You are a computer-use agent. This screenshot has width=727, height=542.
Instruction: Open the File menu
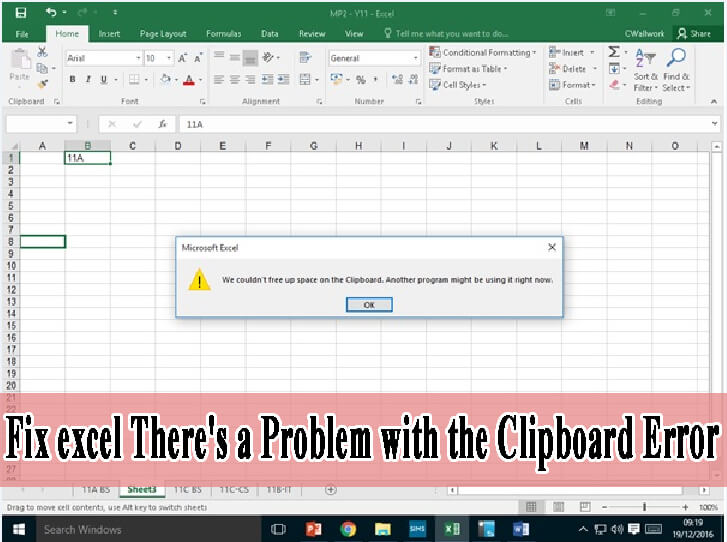[22, 34]
